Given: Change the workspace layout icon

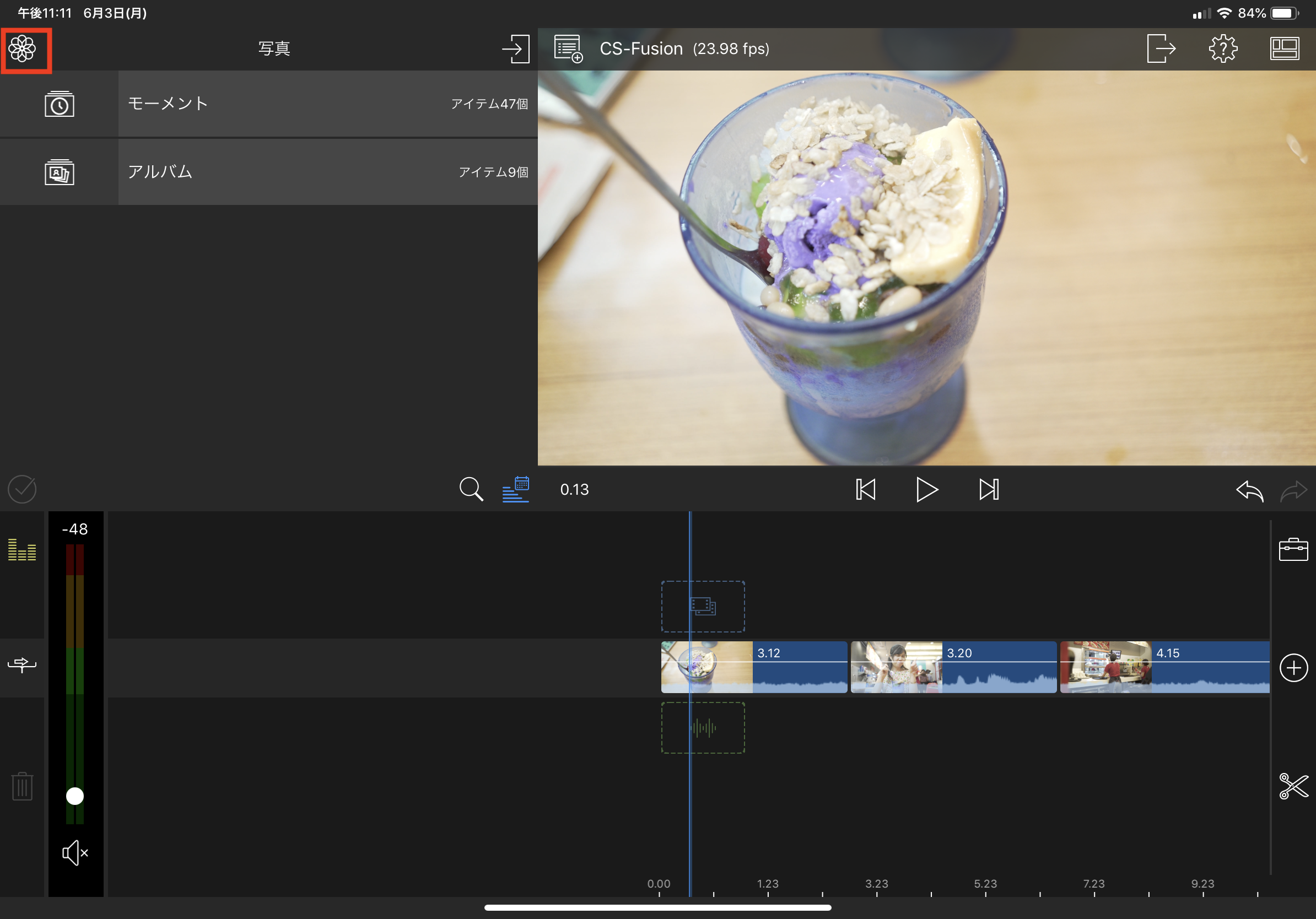Looking at the screenshot, I should (x=1284, y=48).
